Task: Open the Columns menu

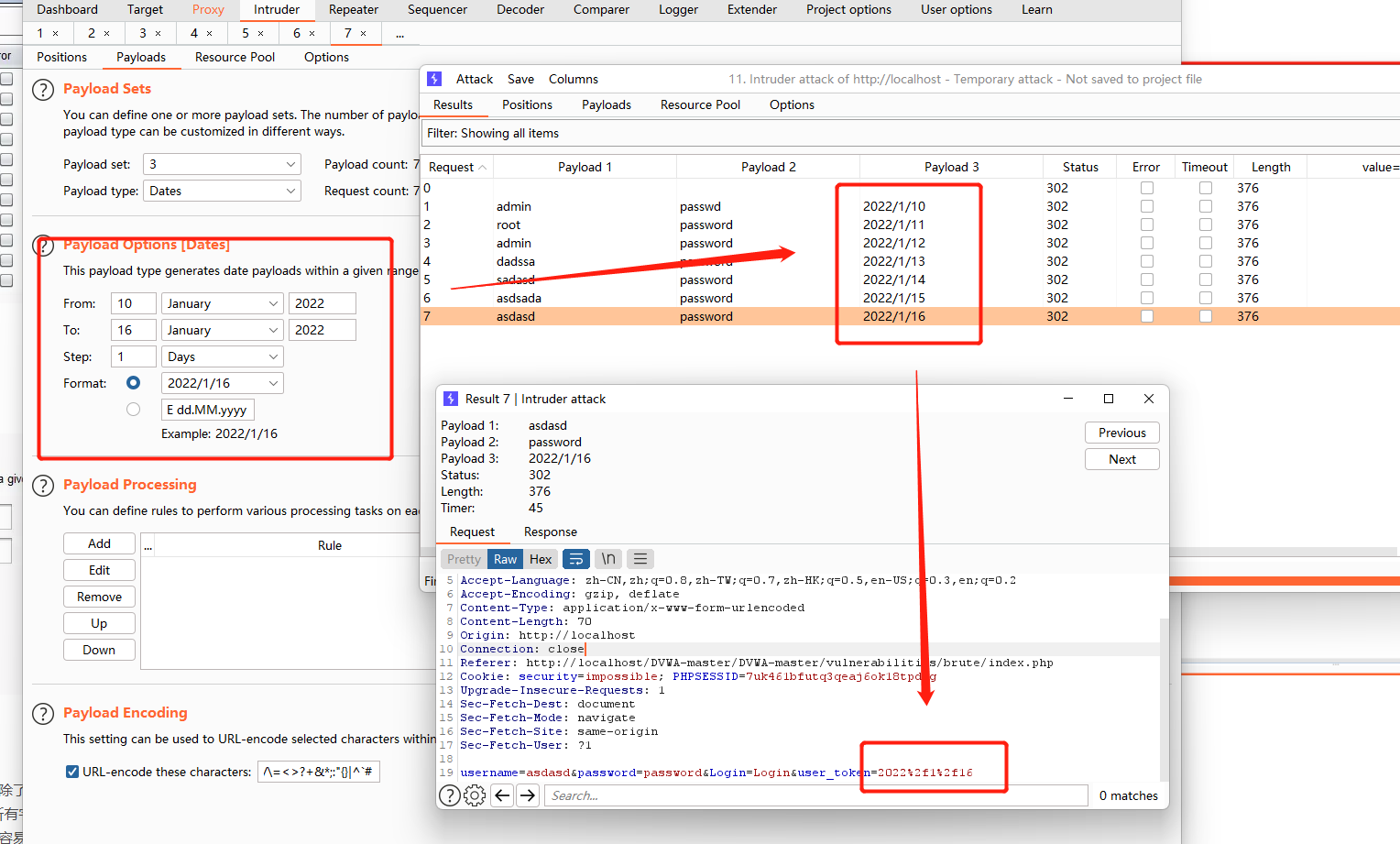Action: [574, 79]
